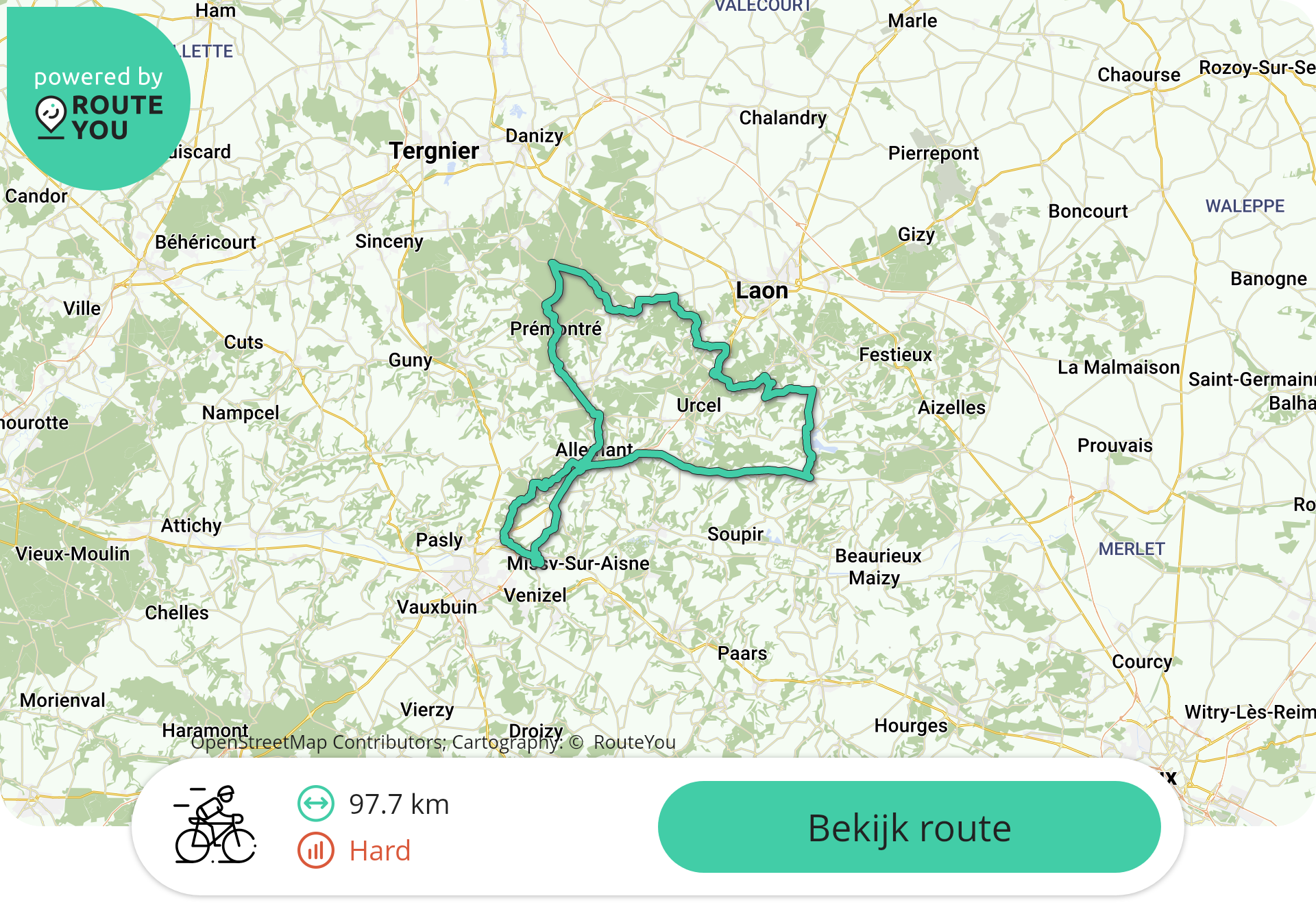
Task: Click the Pasly town label
Action: 439,540
